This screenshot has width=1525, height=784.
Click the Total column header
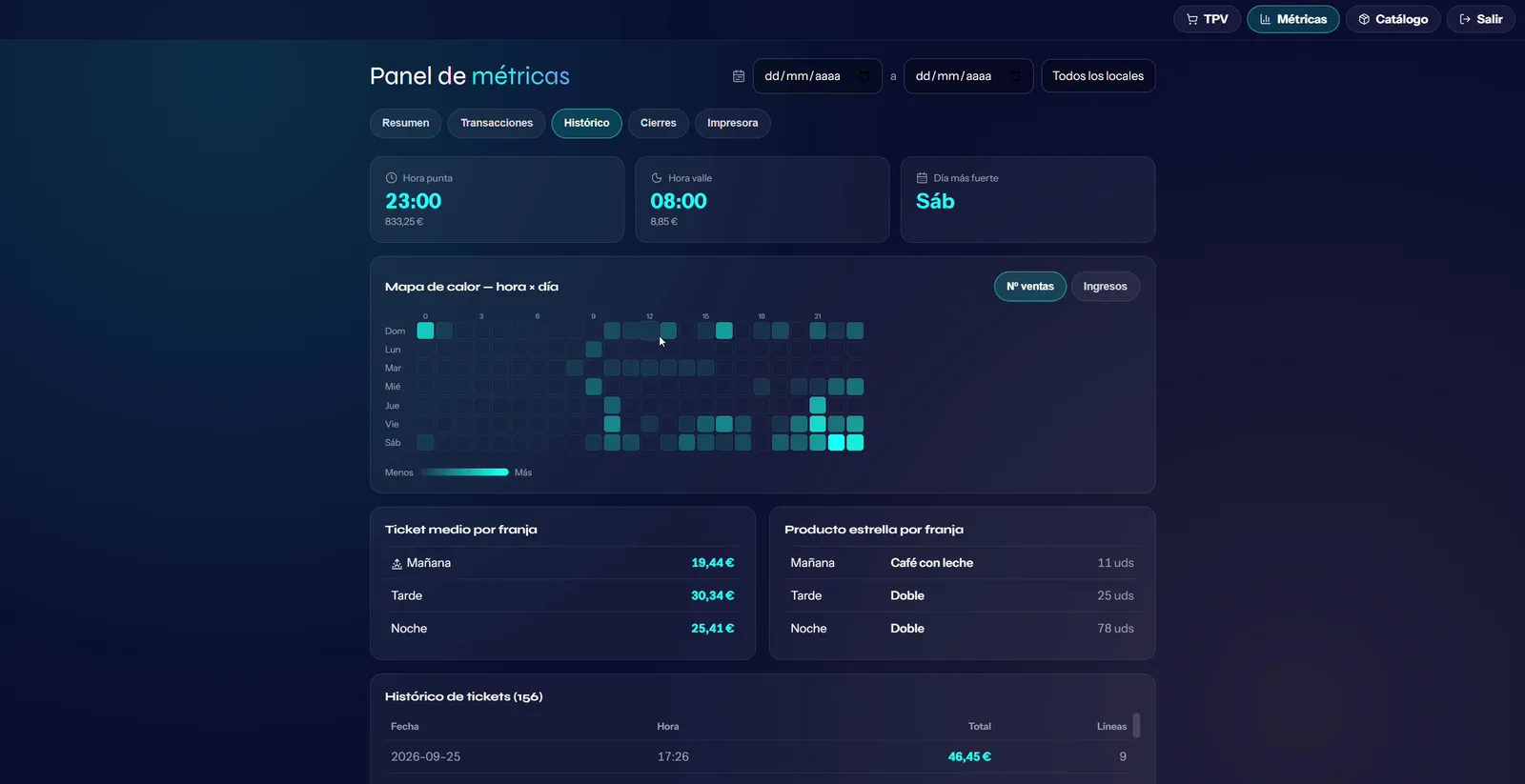tap(980, 727)
